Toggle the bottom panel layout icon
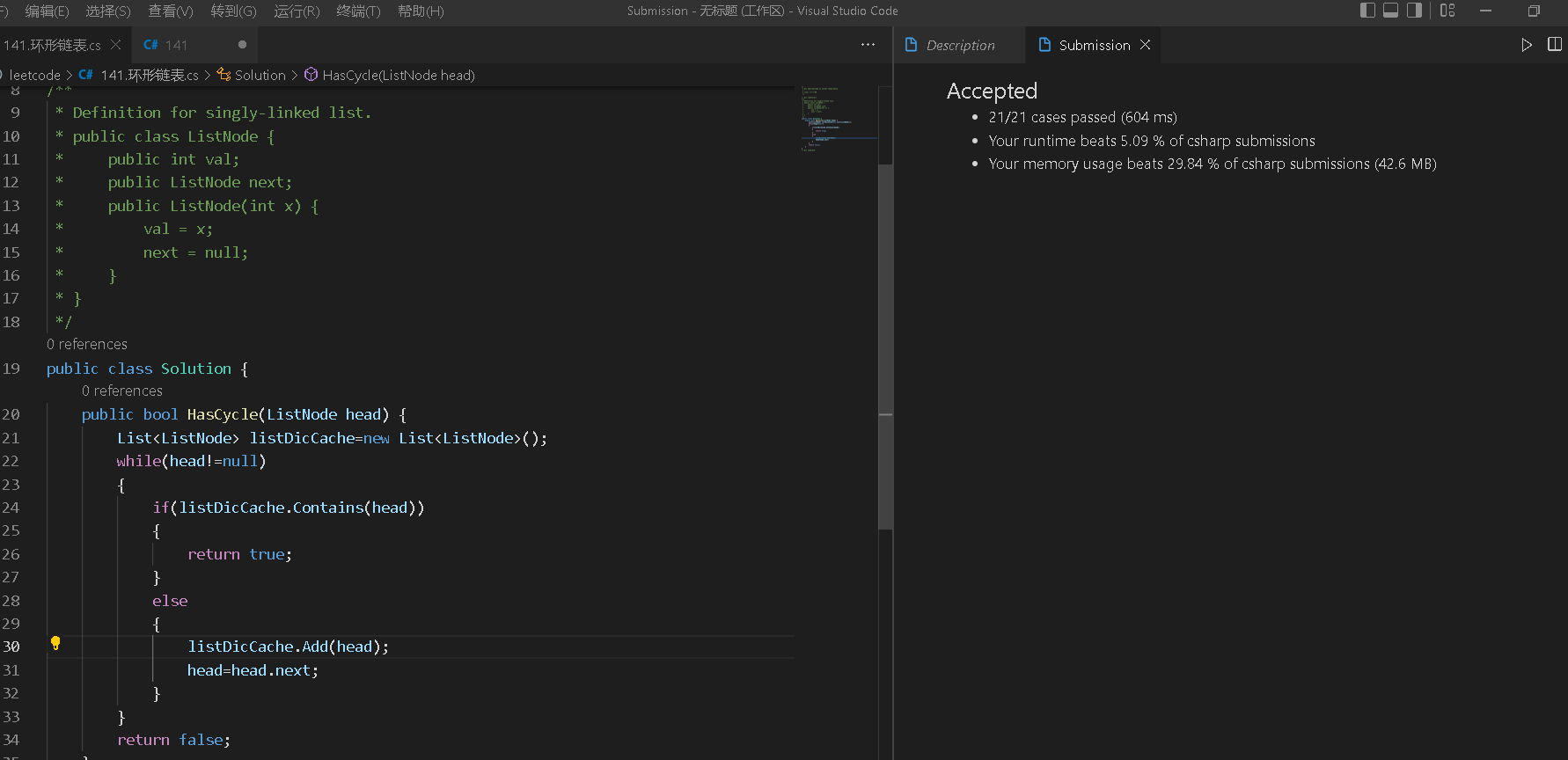The image size is (1568, 760). pos(1391,11)
